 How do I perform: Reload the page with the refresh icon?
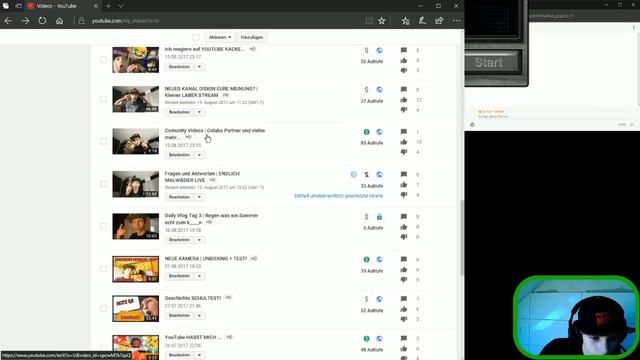[42, 21]
